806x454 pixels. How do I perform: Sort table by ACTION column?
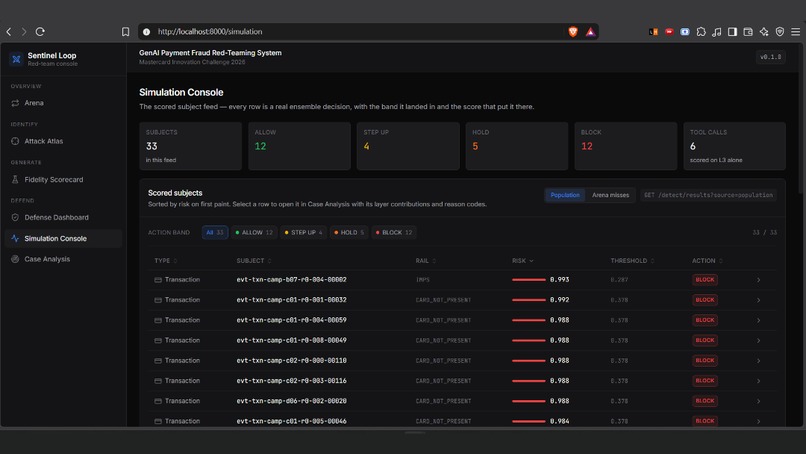click(x=707, y=261)
